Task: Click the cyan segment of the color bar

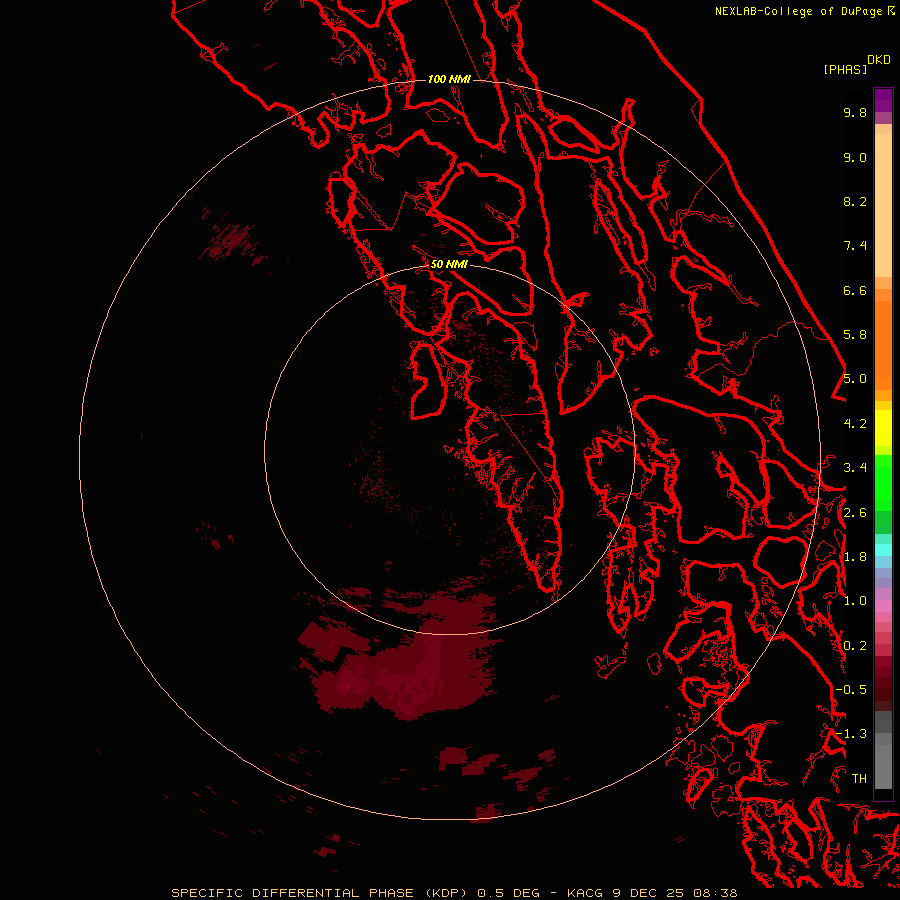Action: (x=883, y=550)
